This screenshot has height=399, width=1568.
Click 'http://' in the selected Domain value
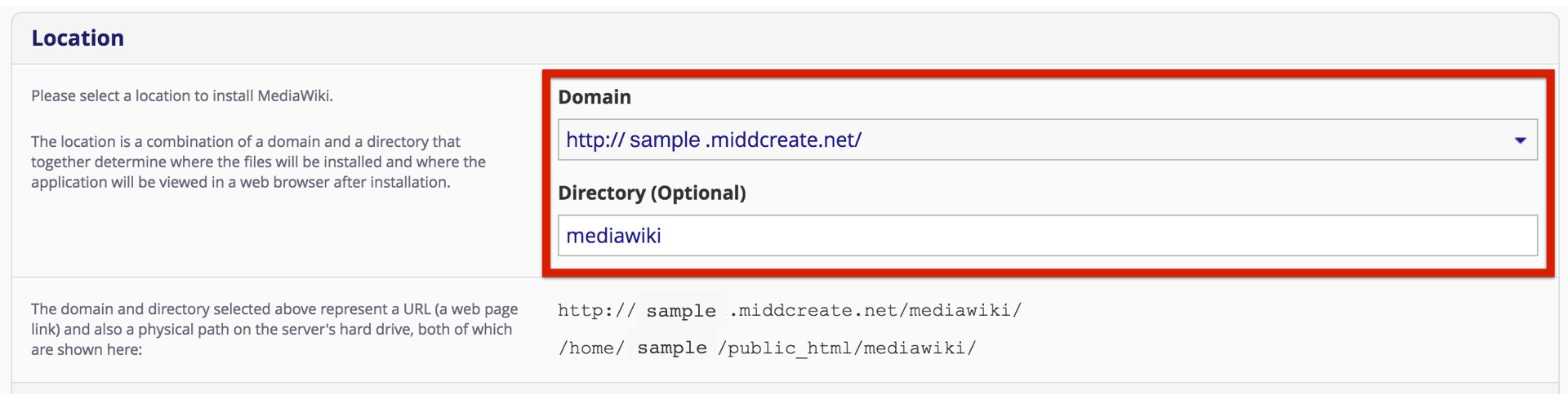pyautogui.click(x=595, y=140)
